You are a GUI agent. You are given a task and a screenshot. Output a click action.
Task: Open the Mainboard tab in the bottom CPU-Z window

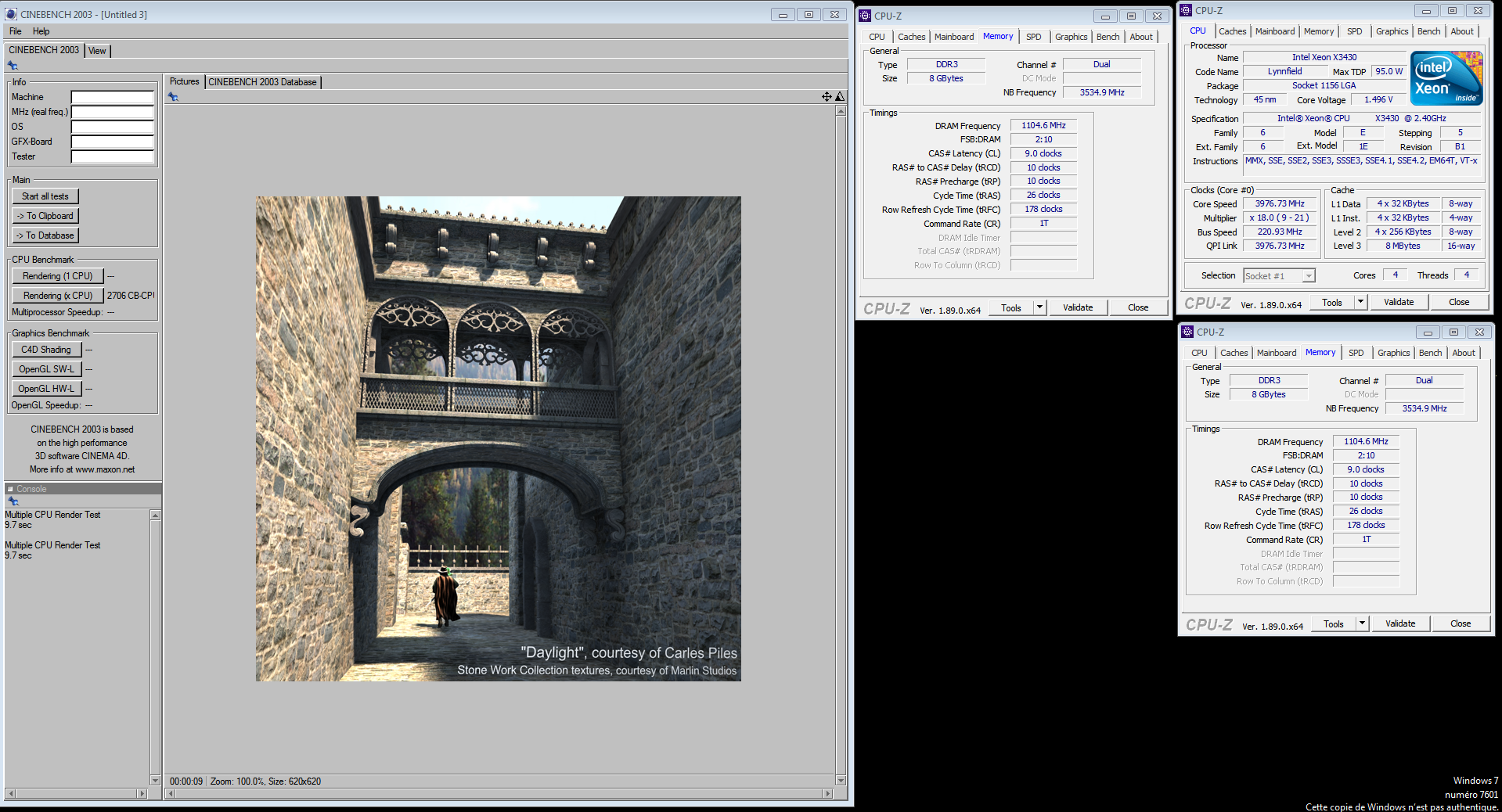point(1277,353)
